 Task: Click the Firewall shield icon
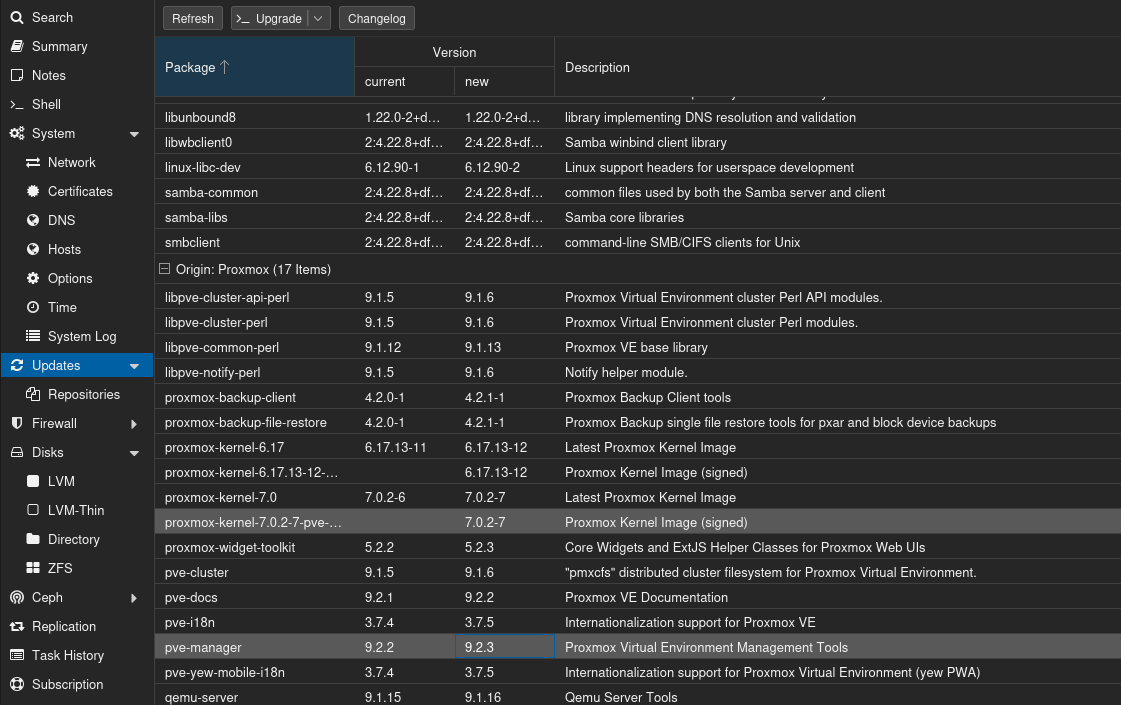17,423
